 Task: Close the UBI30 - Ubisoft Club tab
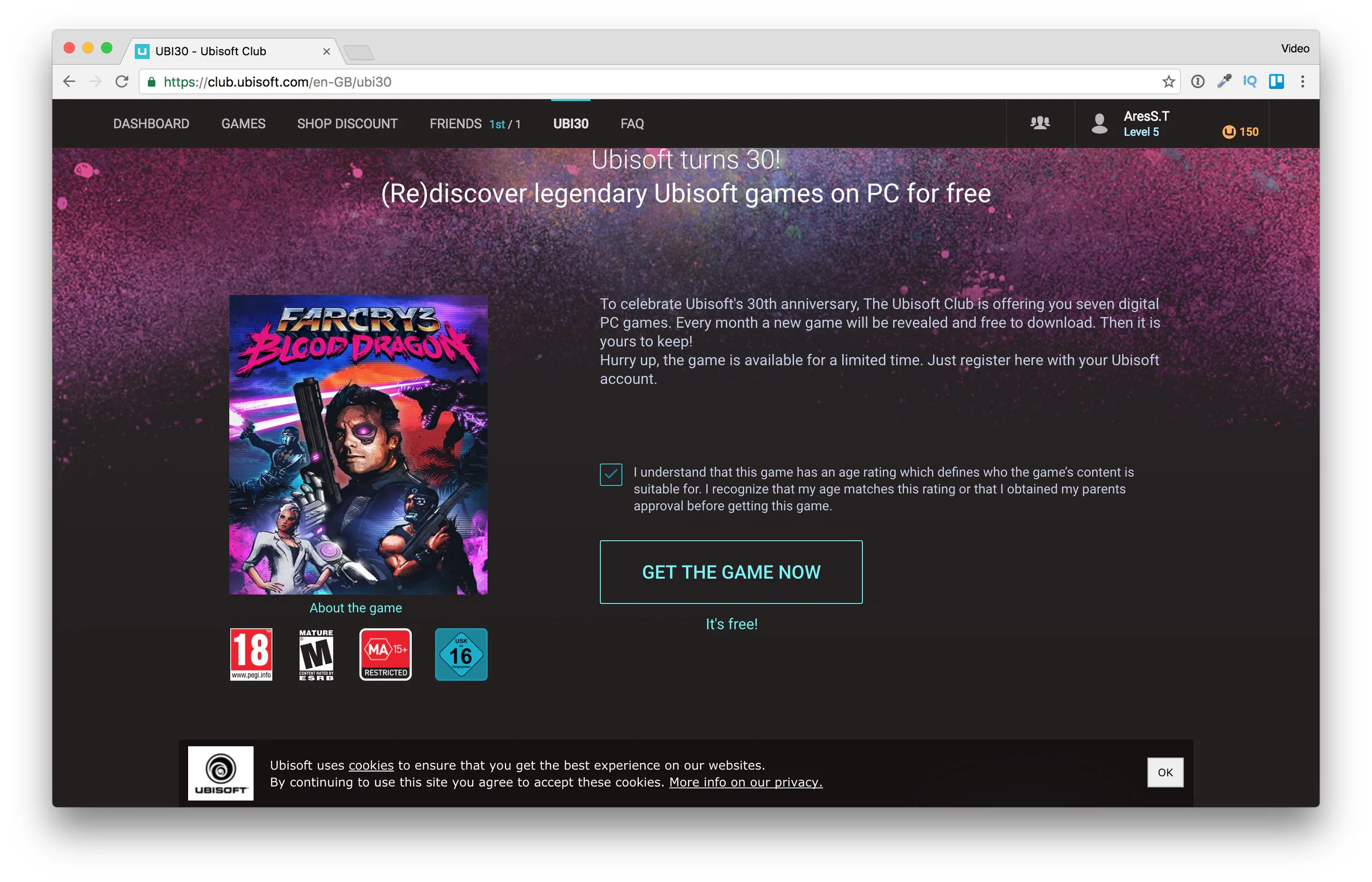click(326, 51)
